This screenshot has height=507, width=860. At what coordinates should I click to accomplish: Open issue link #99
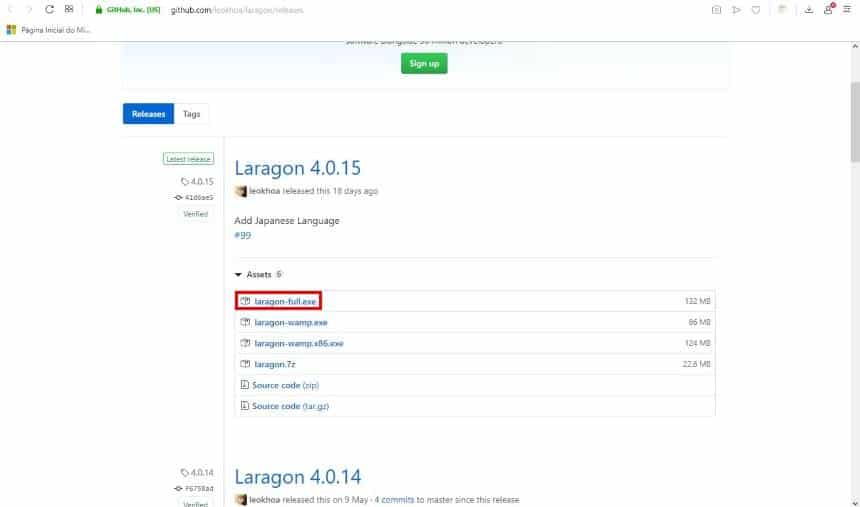tap(242, 235)
